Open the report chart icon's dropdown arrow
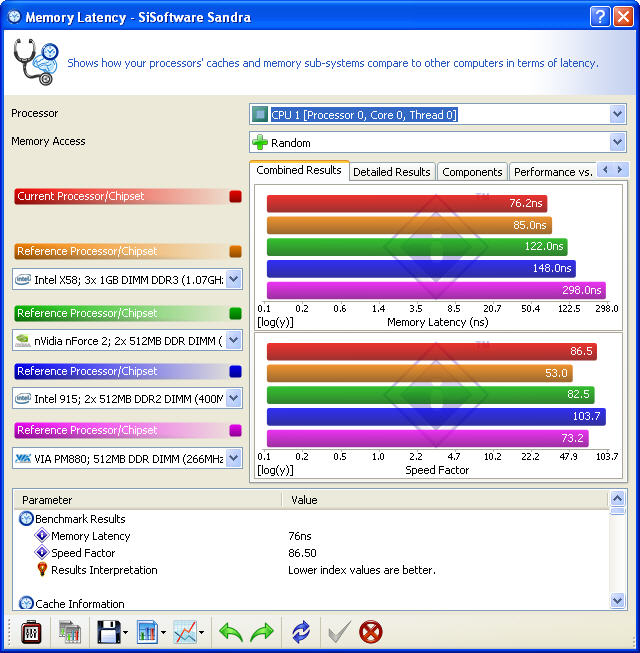Screen dimensions: 640x653 (x=163, y=633)
